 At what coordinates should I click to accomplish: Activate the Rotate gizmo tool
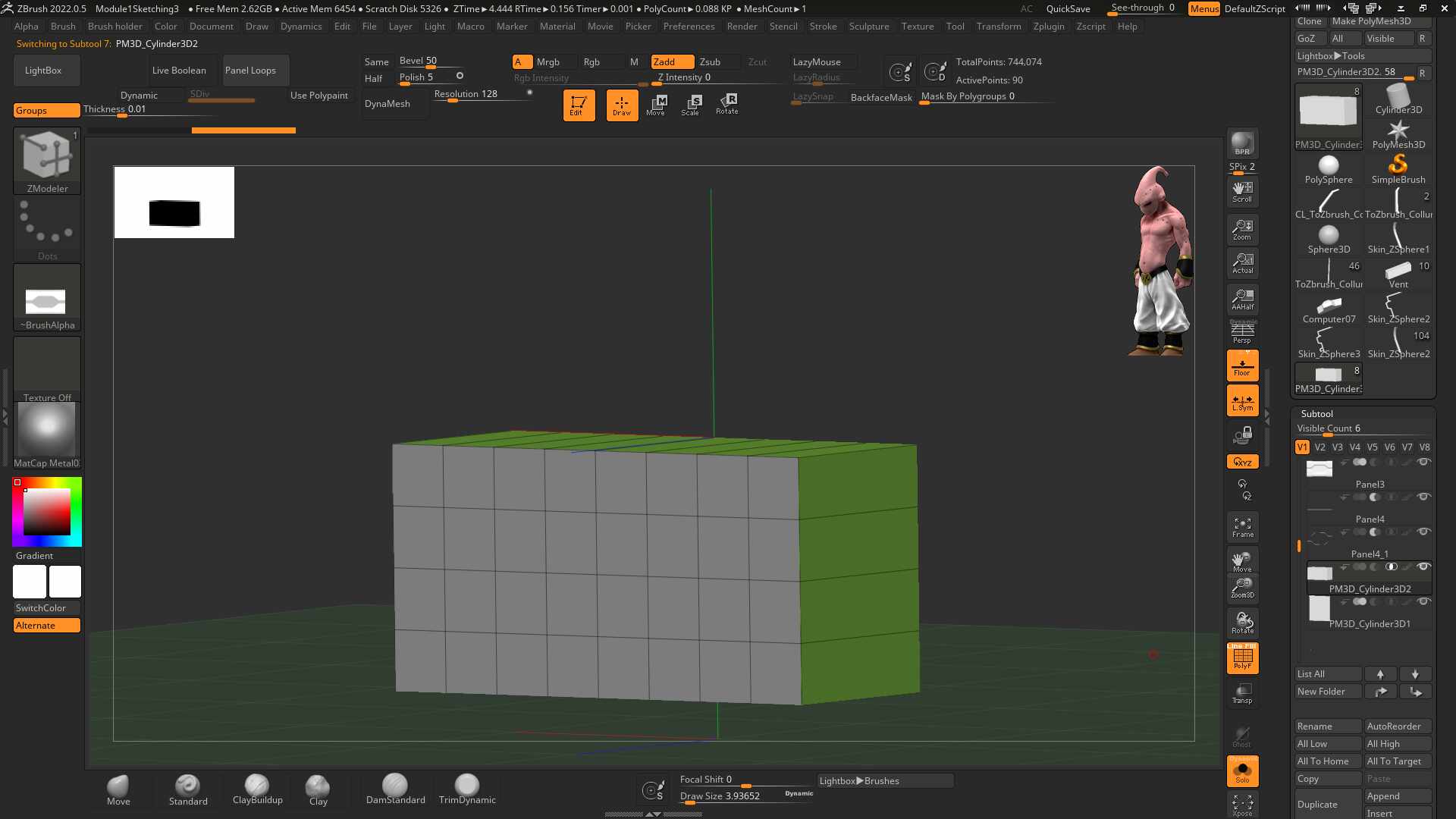(726, 105)
